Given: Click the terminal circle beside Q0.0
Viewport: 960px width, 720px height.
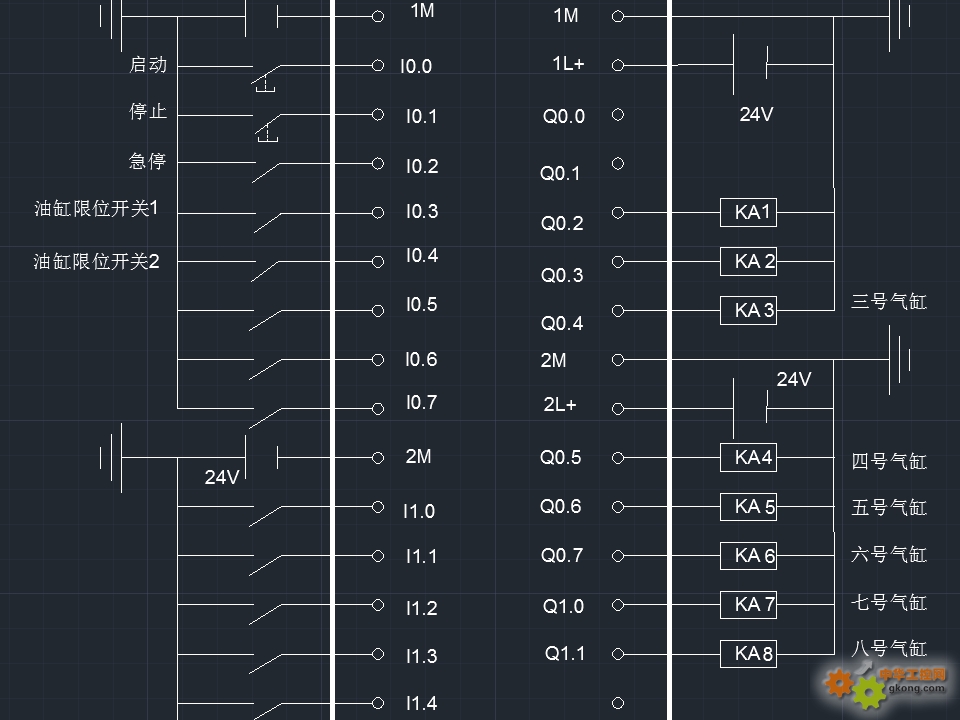Looking at the screenshot, I should (x=618, y=114).
